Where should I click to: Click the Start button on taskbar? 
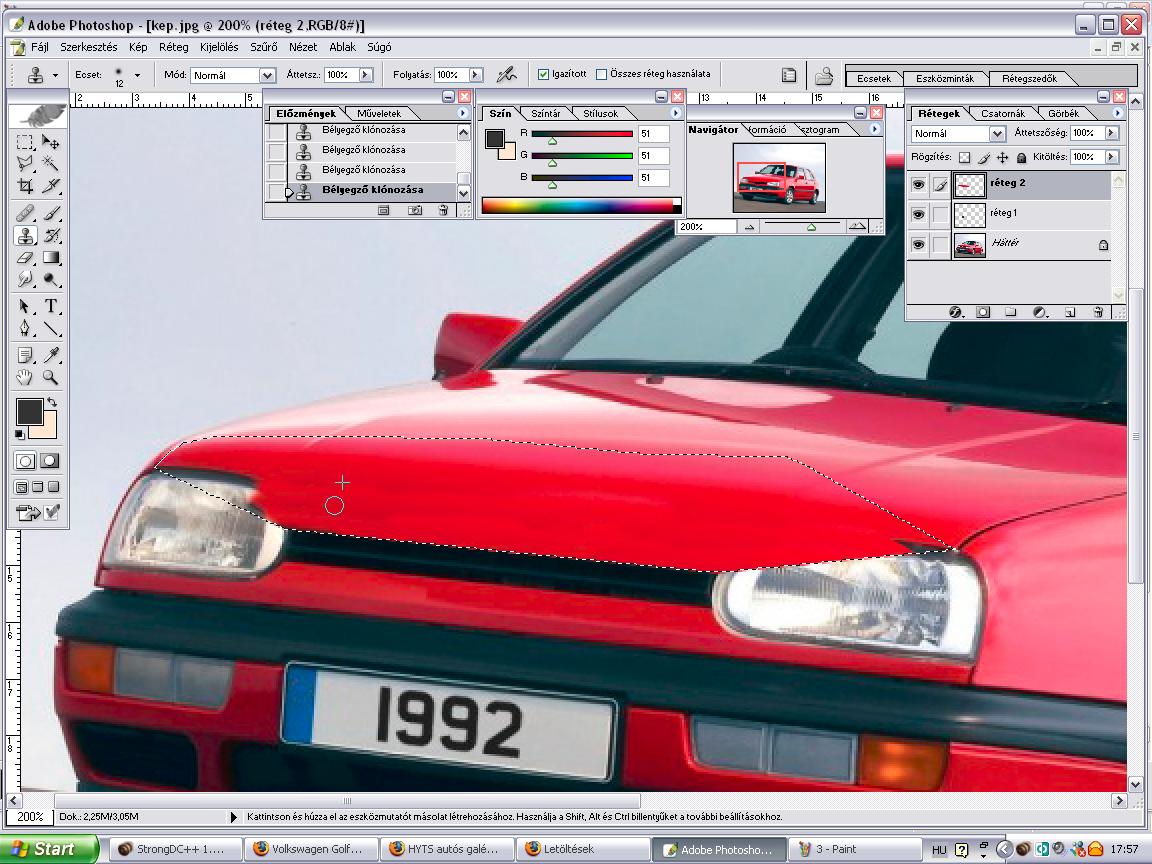pos(48,849)
